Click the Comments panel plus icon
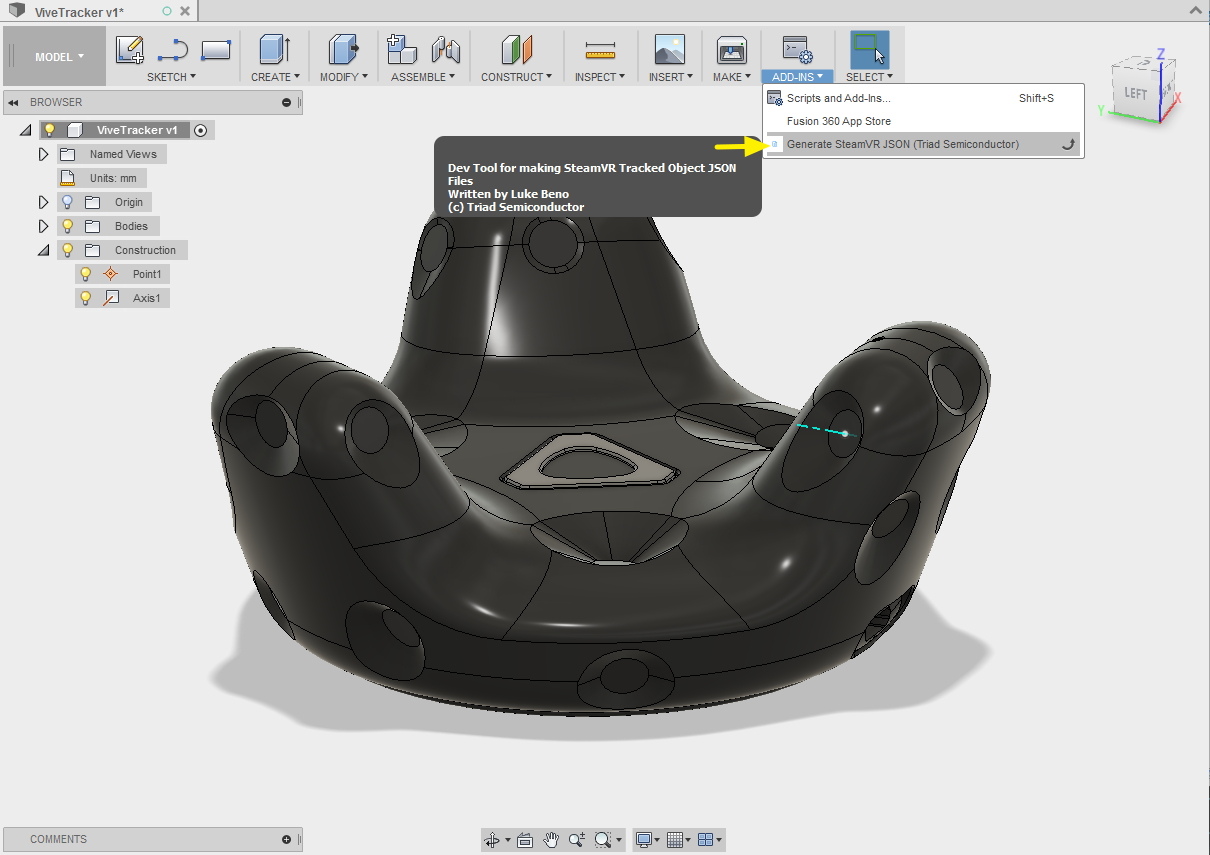The width and height of the screenshot is (1210, 855). (x=286, y=839)
